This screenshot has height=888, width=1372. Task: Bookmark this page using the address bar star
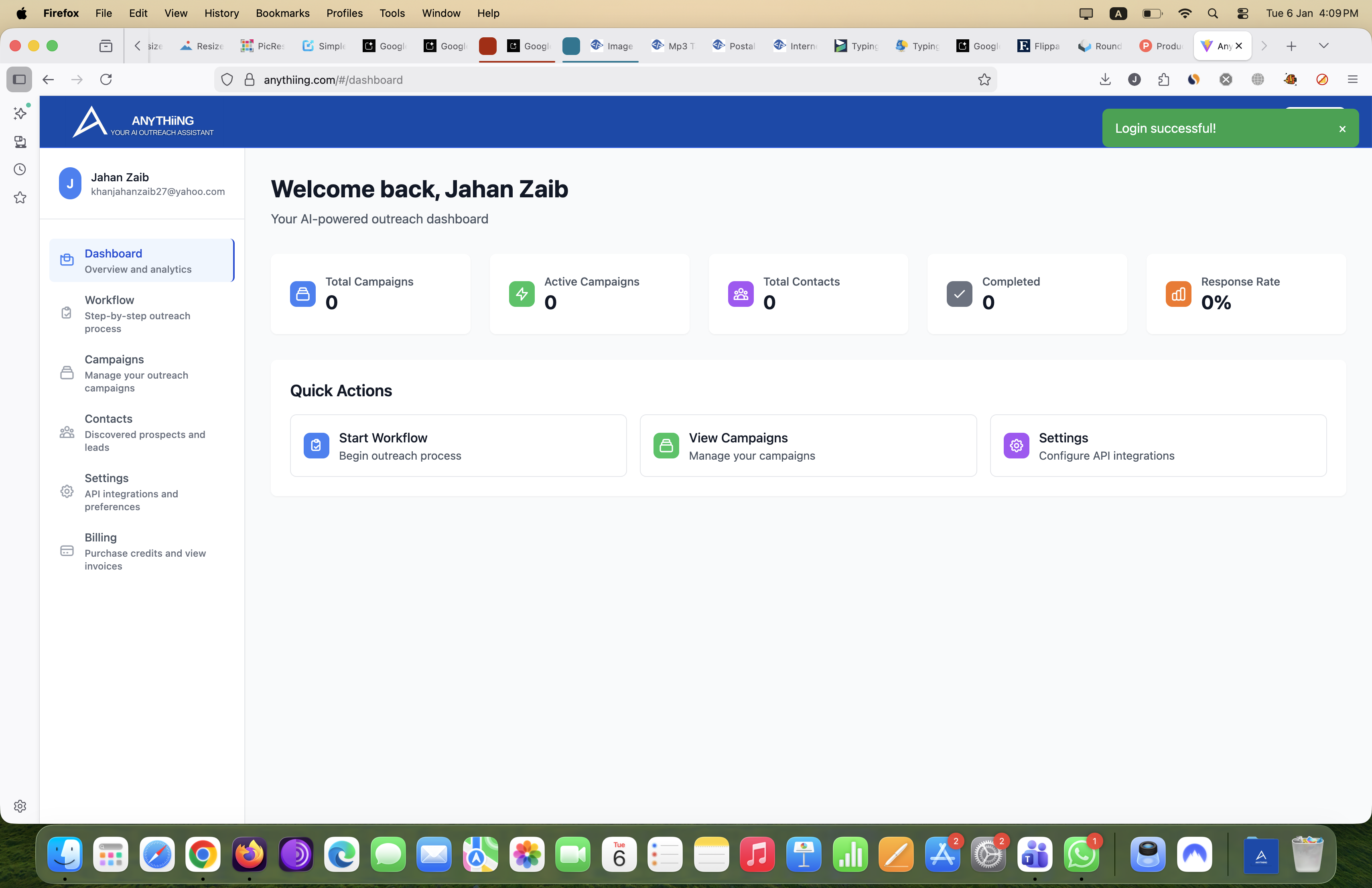[984, 79]
